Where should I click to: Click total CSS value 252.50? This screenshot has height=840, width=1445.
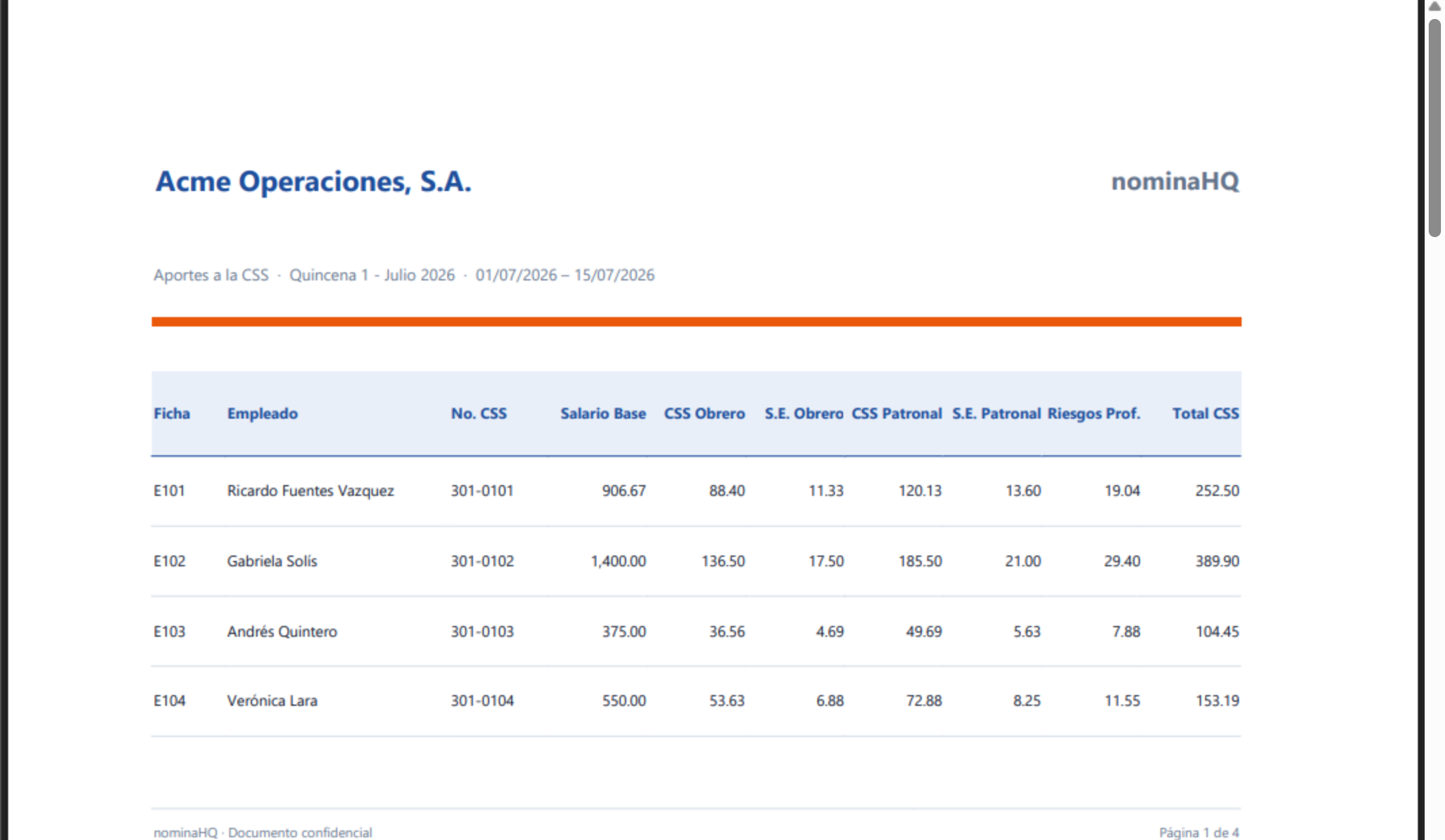coord(1217,490)
